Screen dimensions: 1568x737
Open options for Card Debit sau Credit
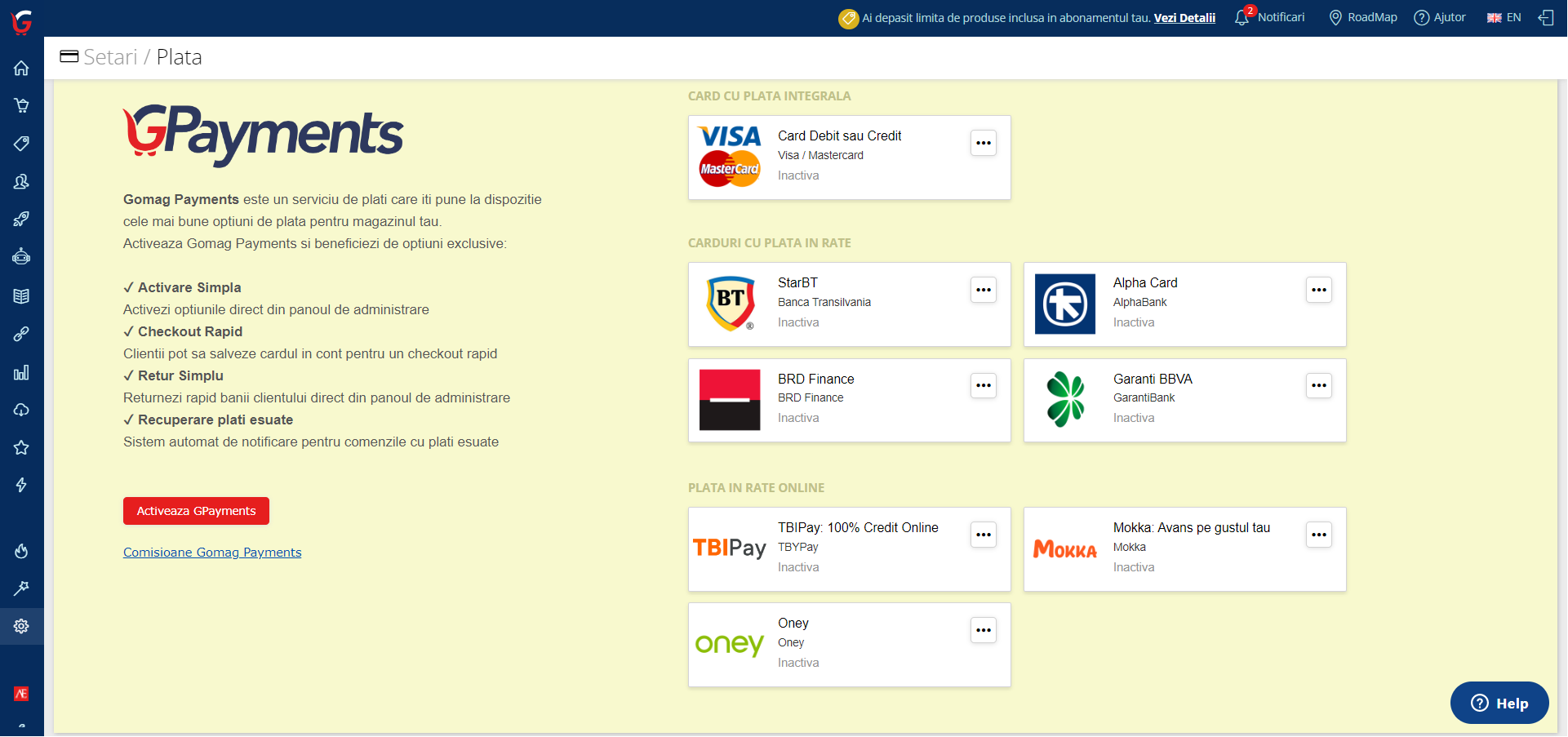pyautogui.click(x=984, y=143)
